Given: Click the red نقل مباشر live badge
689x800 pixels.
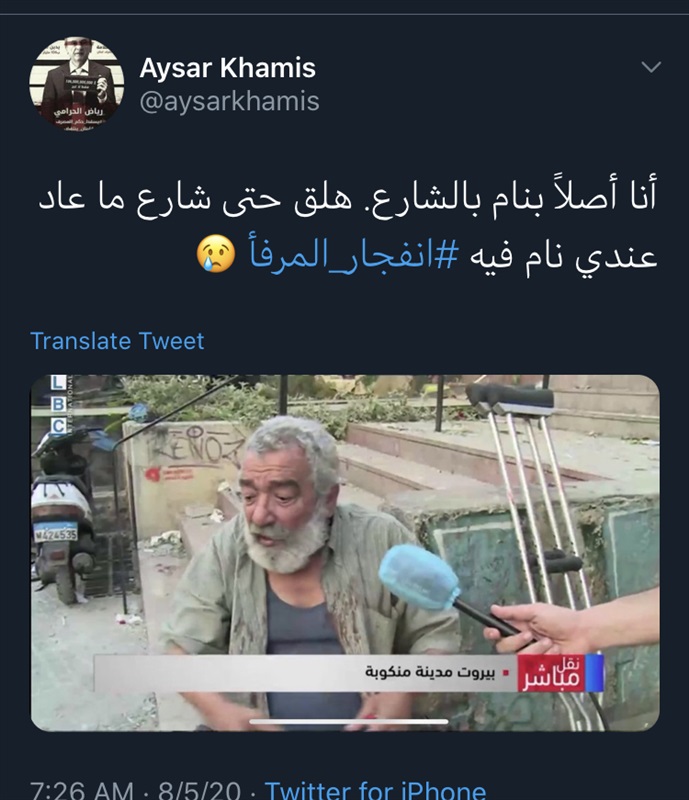Looking at the screenshot, I should point(552,673).
